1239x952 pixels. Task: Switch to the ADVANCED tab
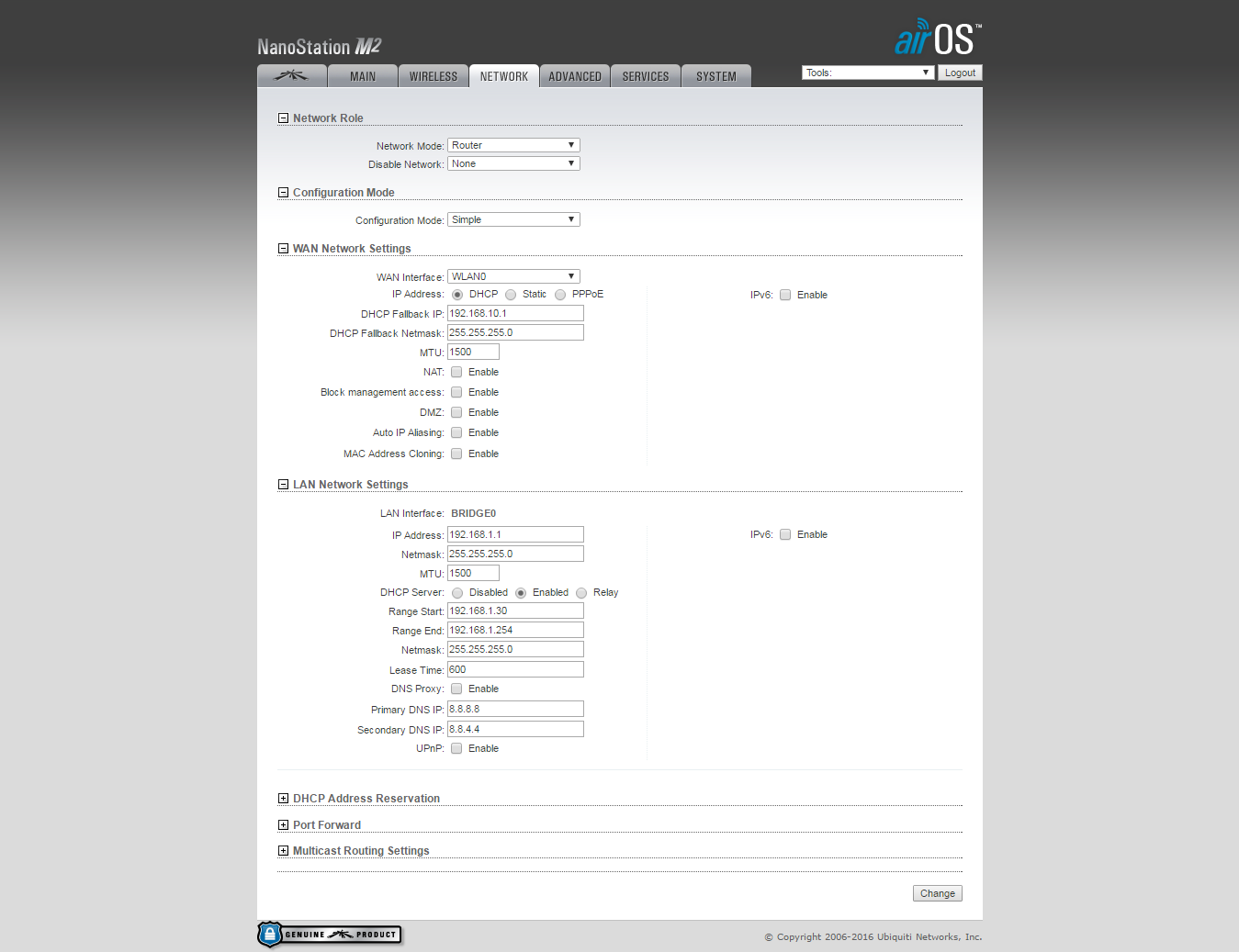pos(575,76)
